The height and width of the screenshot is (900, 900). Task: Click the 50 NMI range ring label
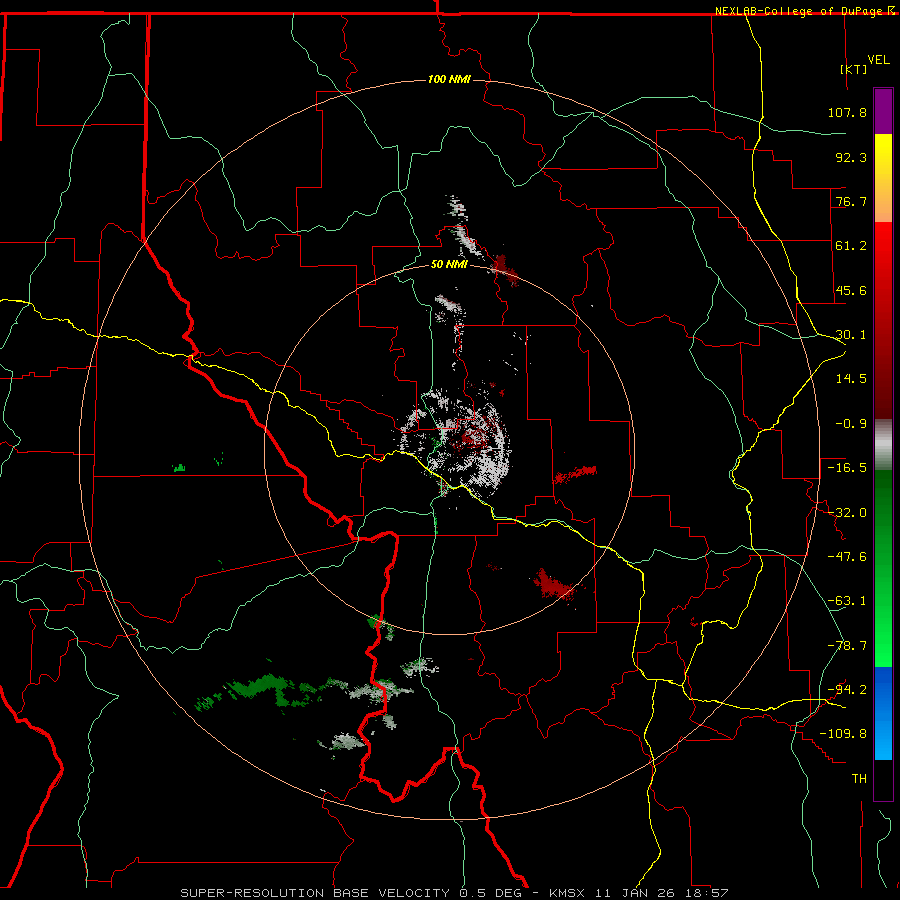pos(449,265)
